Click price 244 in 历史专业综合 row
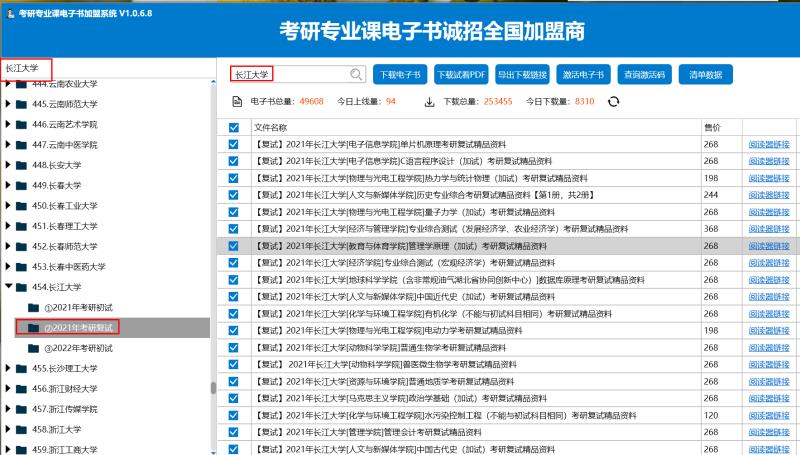Viewport: 800px width, 455px height. (x=711, y=195)
